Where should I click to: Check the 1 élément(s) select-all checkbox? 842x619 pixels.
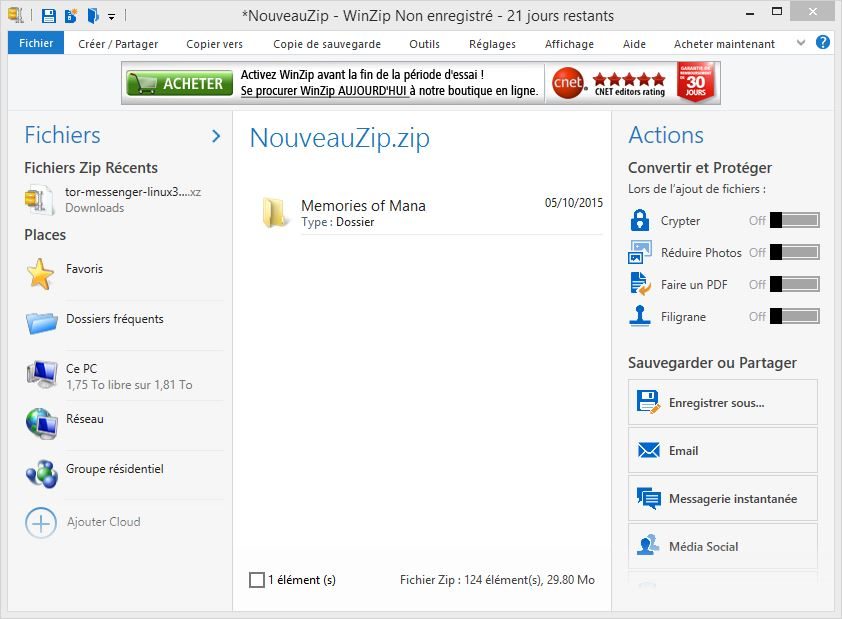tap(257, 580)
